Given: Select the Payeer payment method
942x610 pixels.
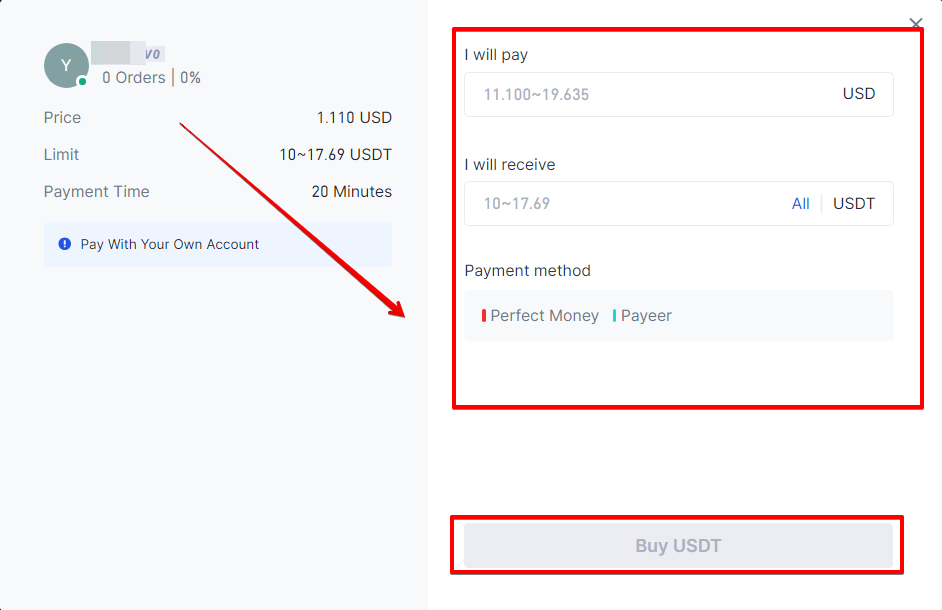Looking at the screenshot, I should tap(646, 316).
